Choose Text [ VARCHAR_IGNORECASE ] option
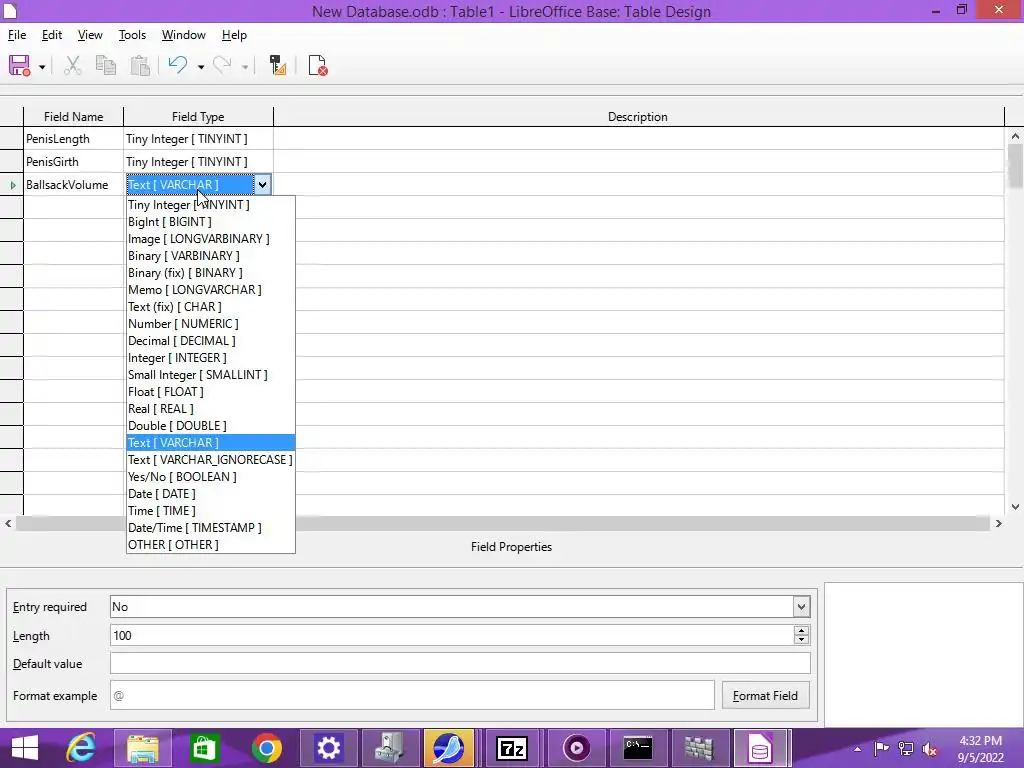Image resolution: width=1024 pixels, height=768 pixels. (x=210, y=459)
